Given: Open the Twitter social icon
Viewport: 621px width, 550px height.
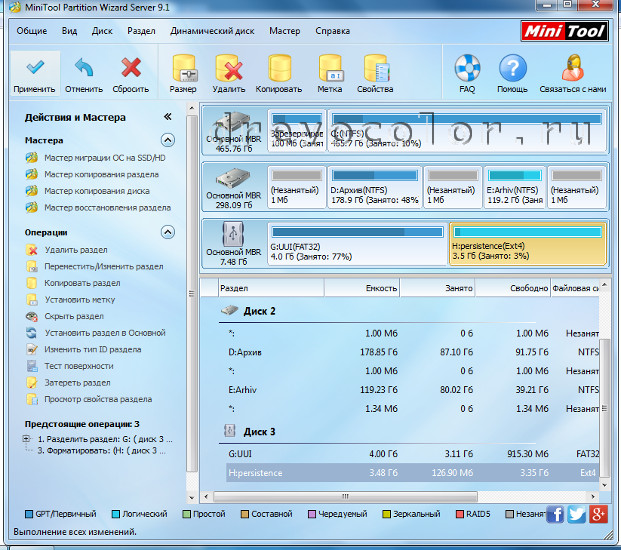Looking at the screenshot, I should [x=577, y=514].
